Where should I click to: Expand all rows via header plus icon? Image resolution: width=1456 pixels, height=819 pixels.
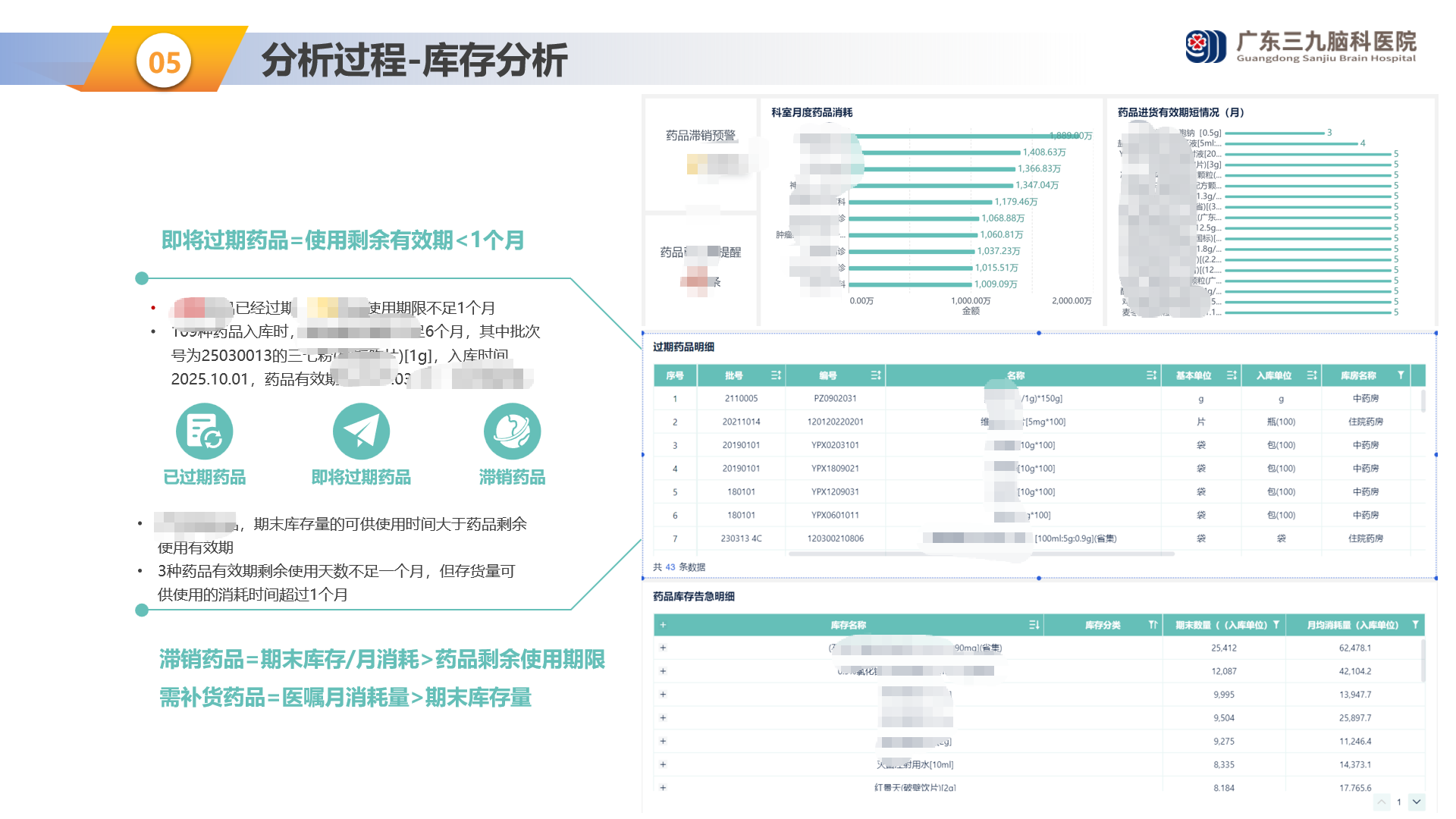click(663, 625)
